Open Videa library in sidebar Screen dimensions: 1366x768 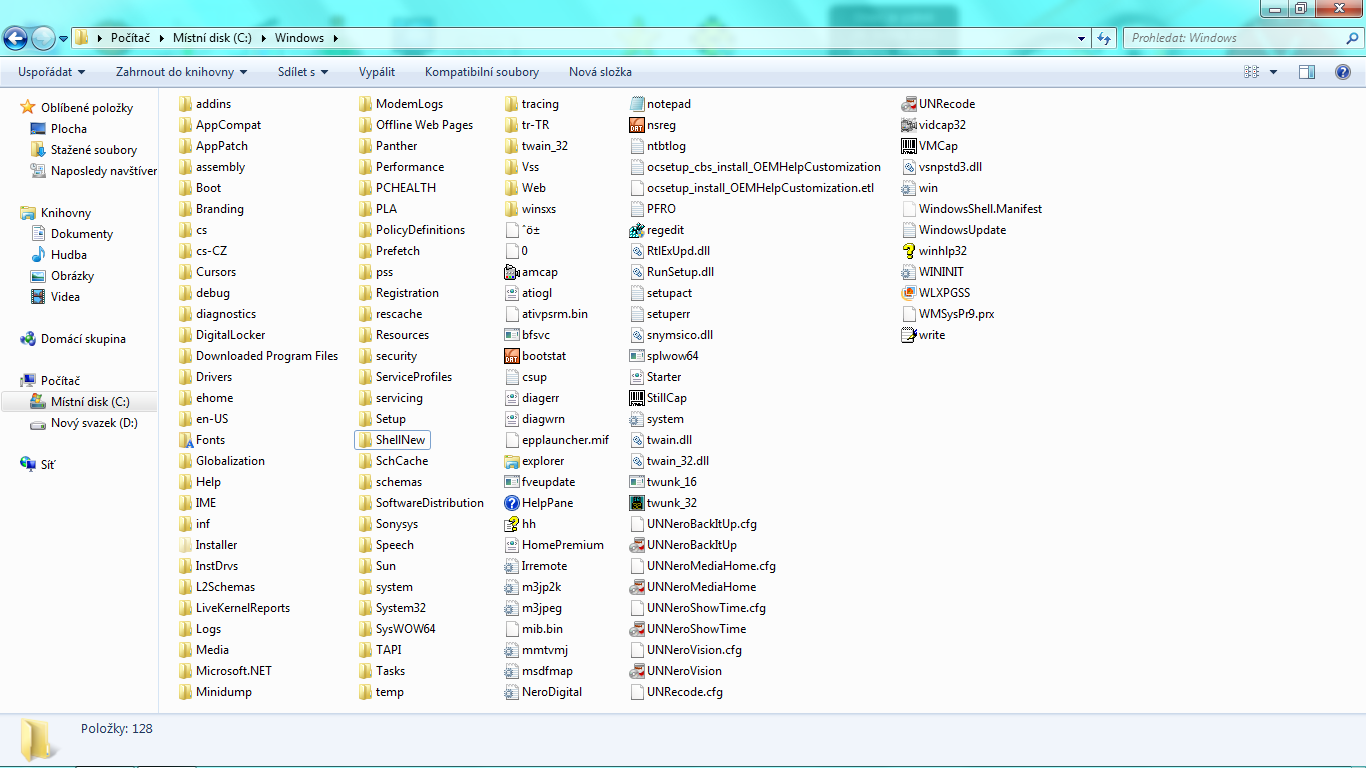click(66, 297)
